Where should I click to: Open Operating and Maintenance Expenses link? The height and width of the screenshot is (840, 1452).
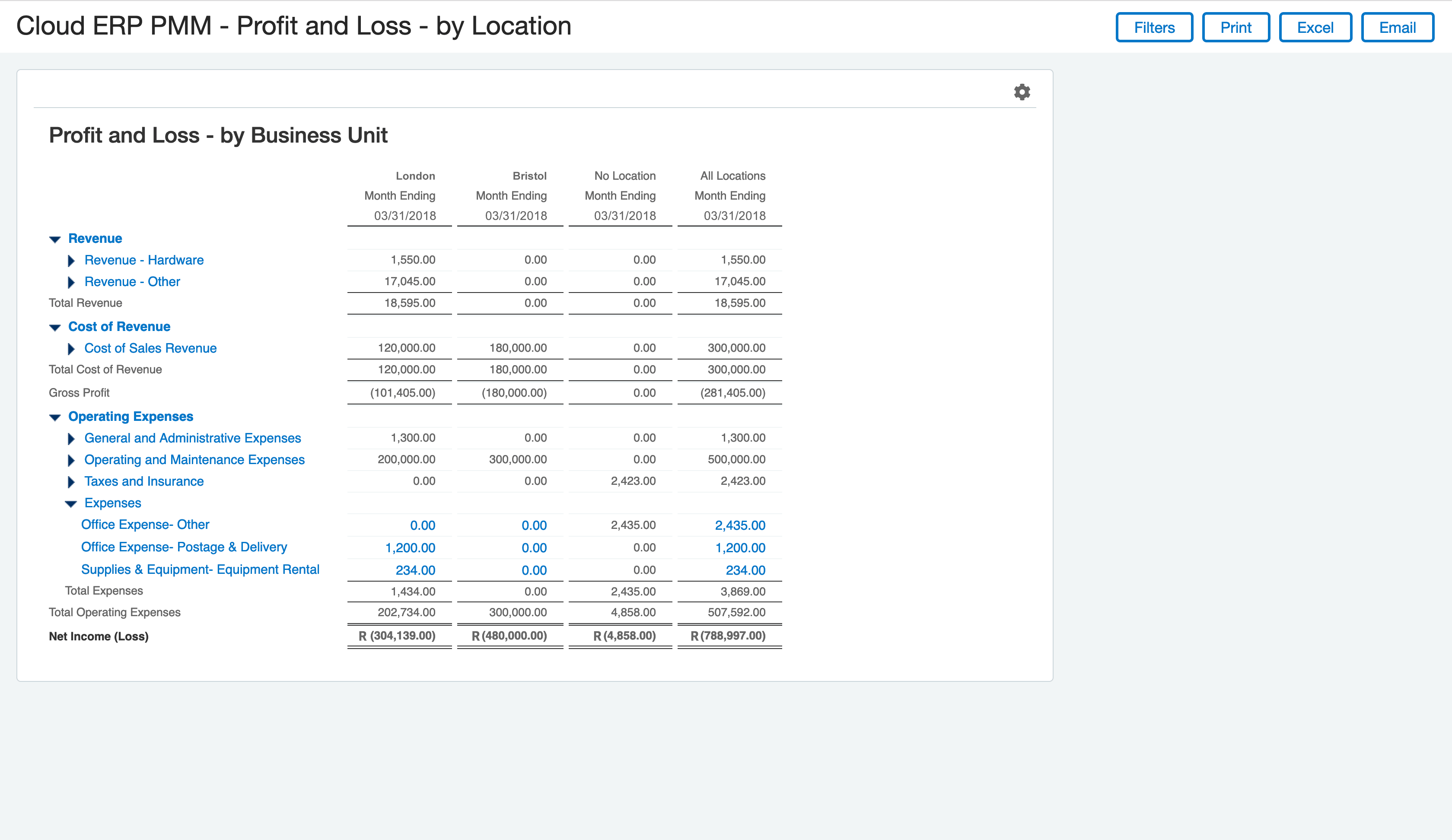194,460
